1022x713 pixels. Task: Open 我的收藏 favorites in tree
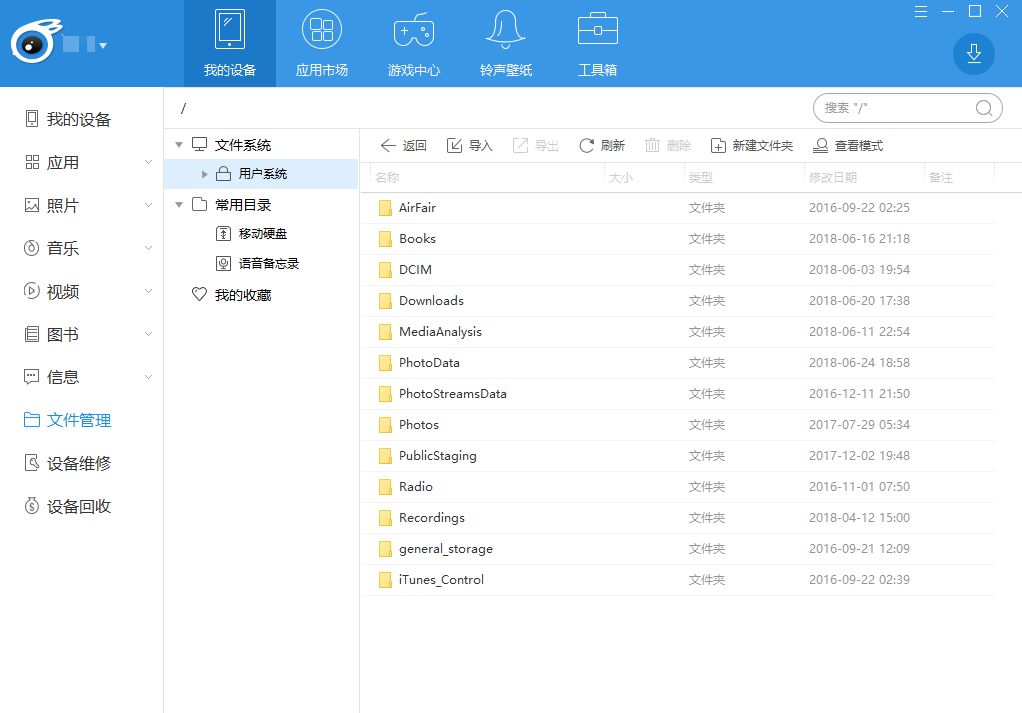pyautogui.click(x=231, y=295)
